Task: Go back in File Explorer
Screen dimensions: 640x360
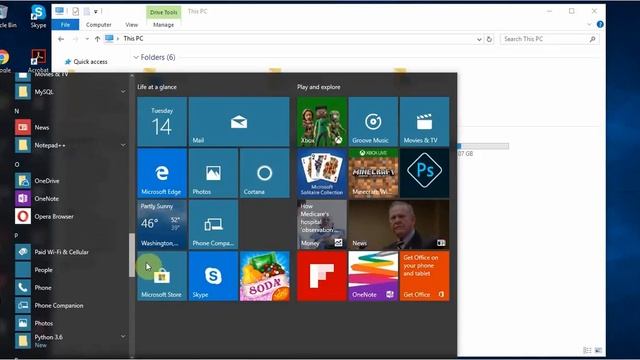Action: pyautogui.click(x=61, y=39)
